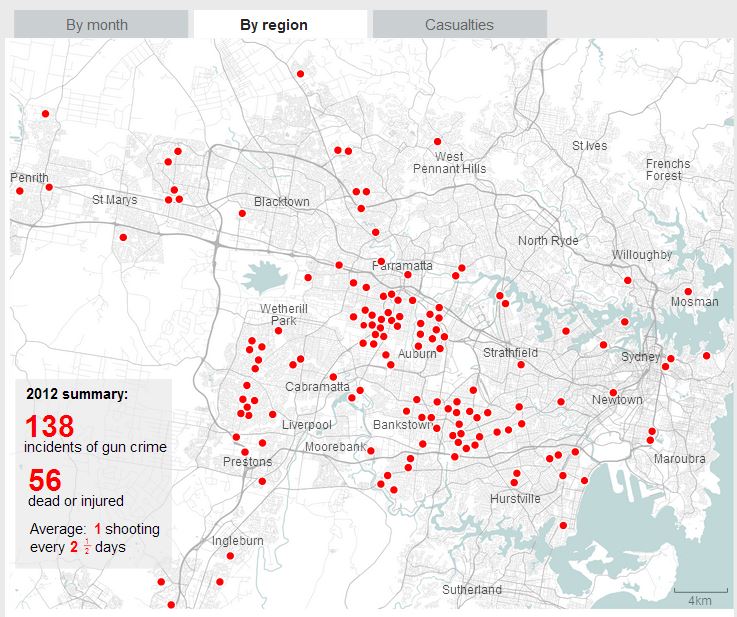Screen dimensions: 737x617
Task: Click the Parramatta map label
Action: pyautogui.click(x=402, y=266)
